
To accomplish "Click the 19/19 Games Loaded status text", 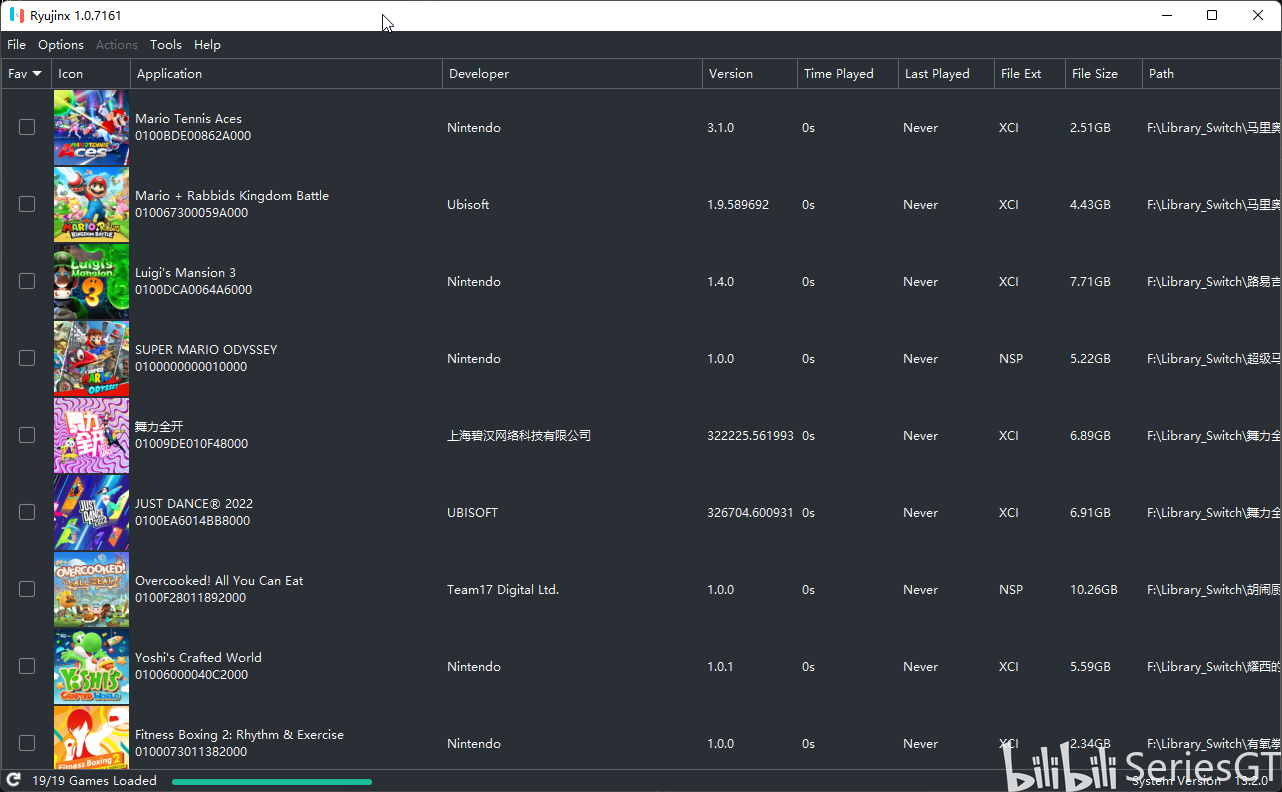I will pyautogui.click(x=94, y=781).
